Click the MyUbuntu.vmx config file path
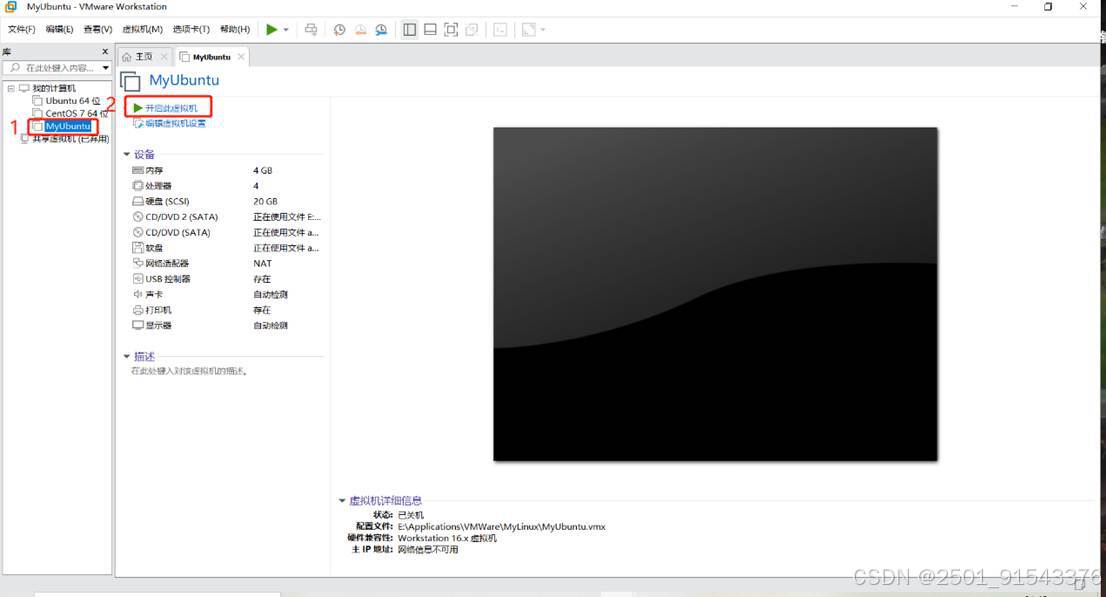The width and height of the screenshot is (1106, 597). click(x=502, y=526)
